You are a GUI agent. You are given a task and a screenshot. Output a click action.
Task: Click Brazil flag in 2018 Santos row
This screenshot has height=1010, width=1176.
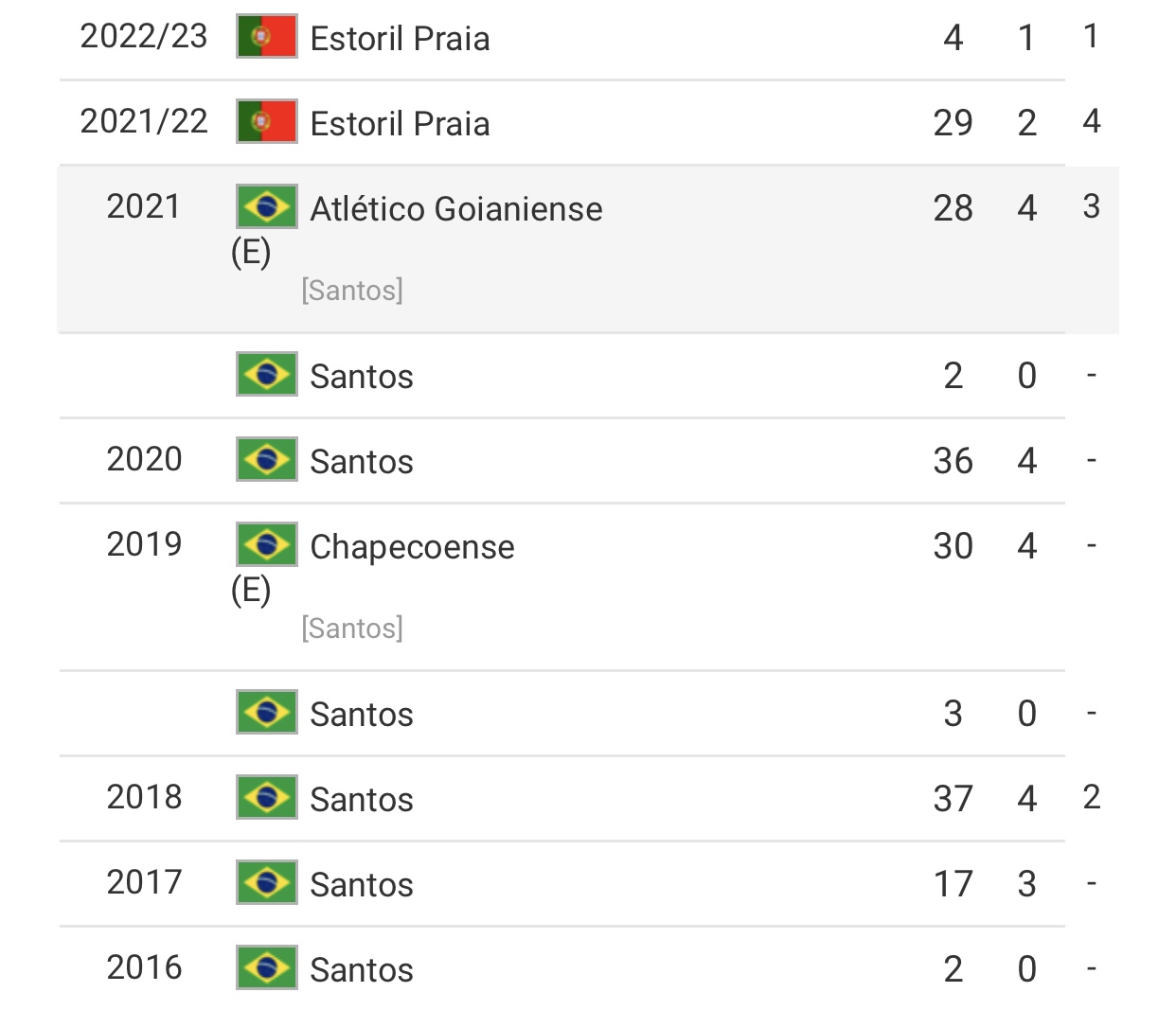pos(266,798)
